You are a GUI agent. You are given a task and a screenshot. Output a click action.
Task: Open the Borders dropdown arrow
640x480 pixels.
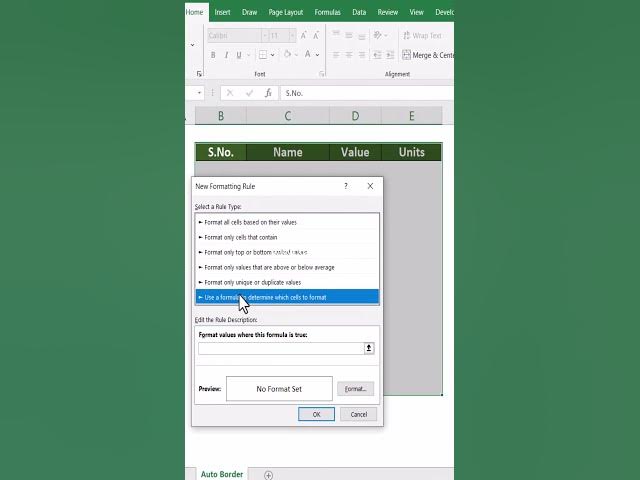(x=272, y=55)
